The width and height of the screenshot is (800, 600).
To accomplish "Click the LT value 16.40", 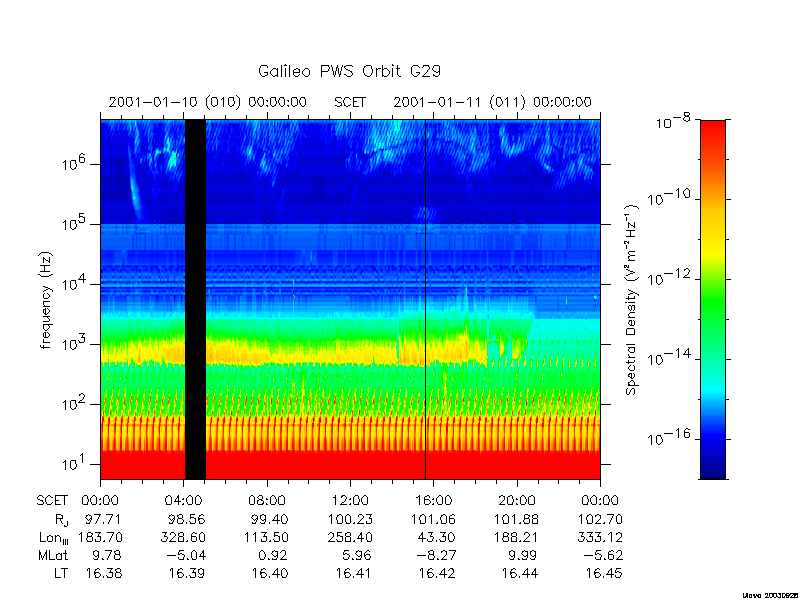I will [x=270, y=573].
